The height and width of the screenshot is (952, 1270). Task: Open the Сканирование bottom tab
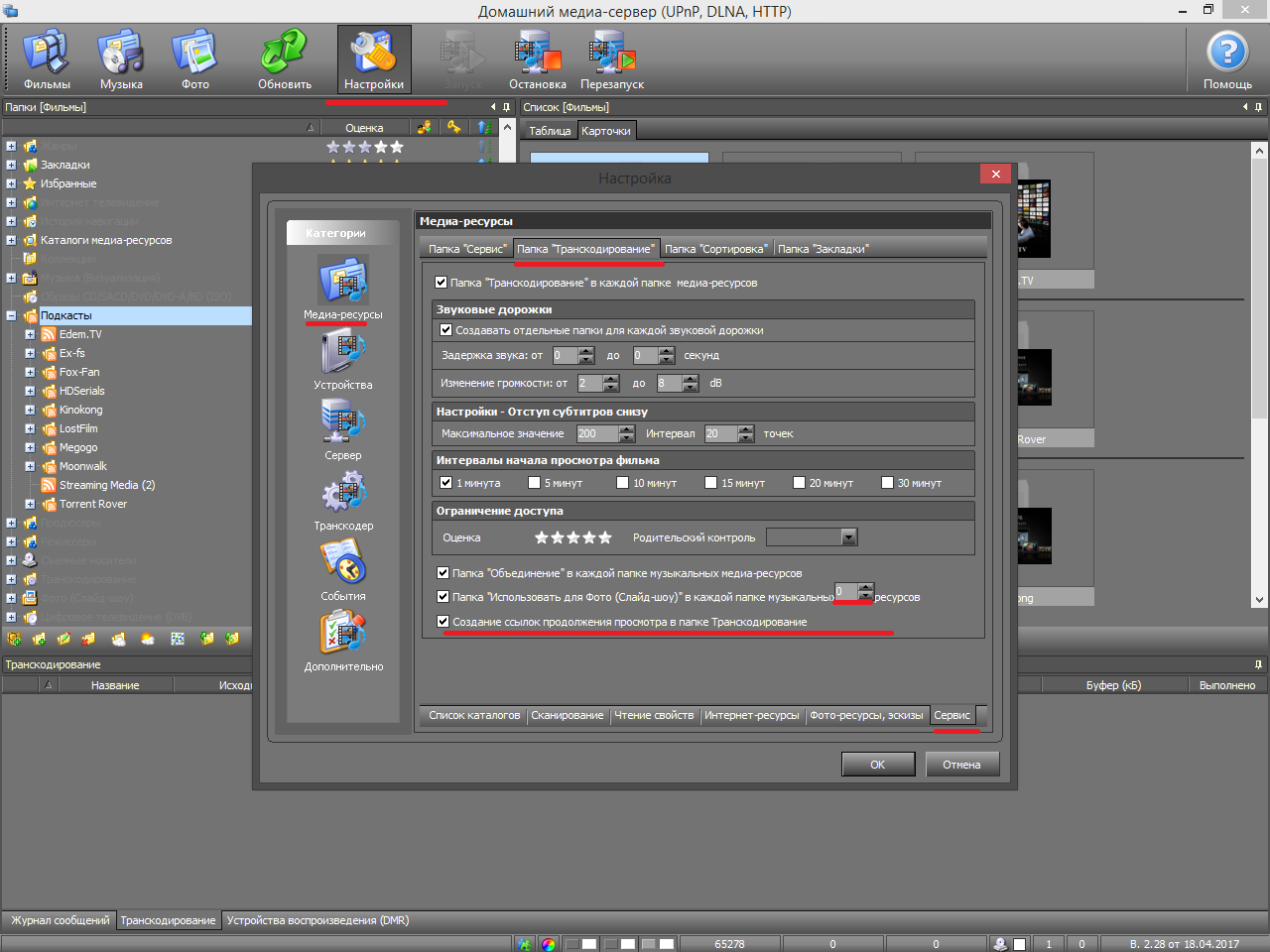coord(567,715)
